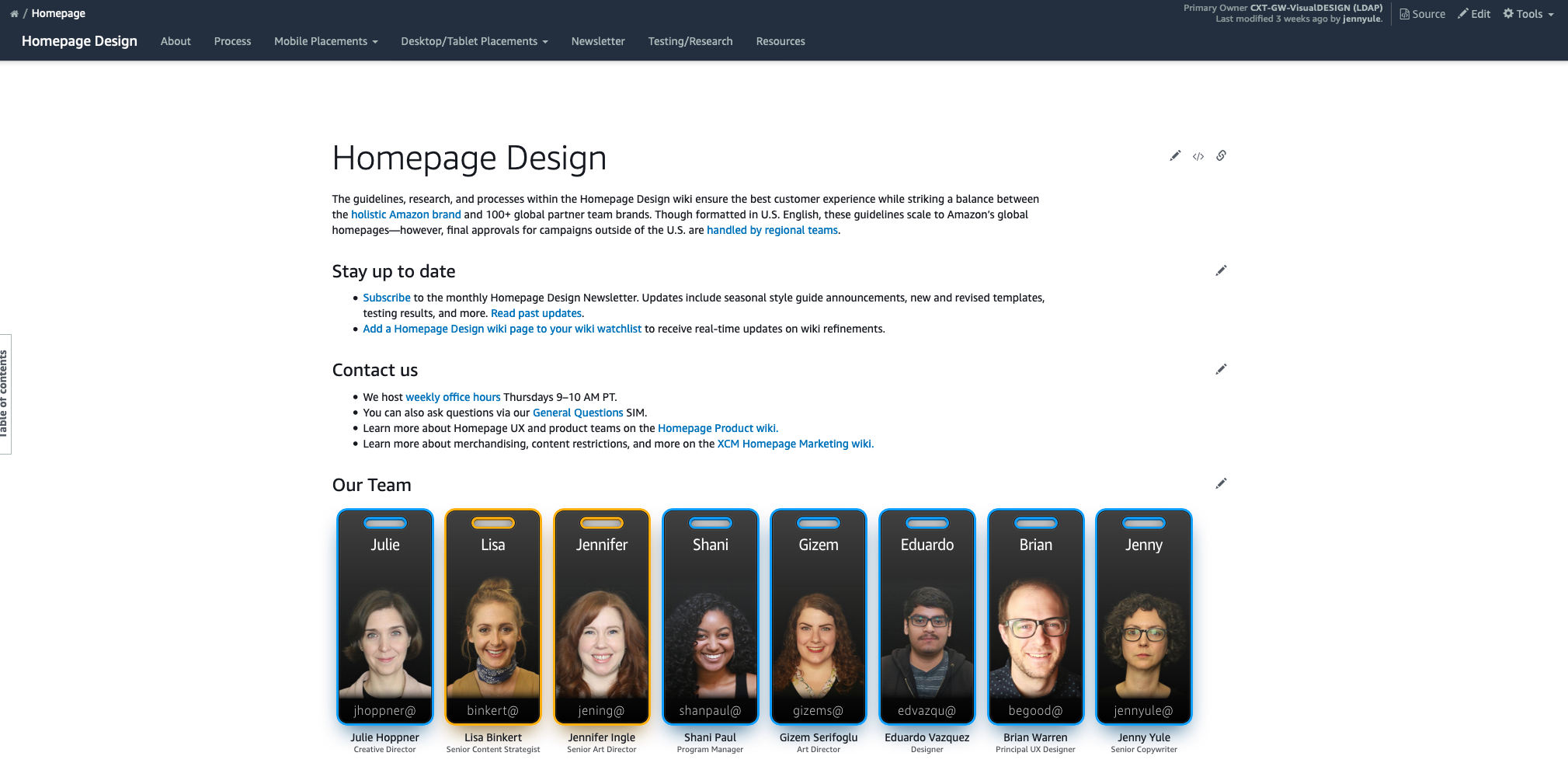Open the Tools dropdown
Viewport: 1568px width, 777px height.
pyautogui.click(x=1528, y=14)
